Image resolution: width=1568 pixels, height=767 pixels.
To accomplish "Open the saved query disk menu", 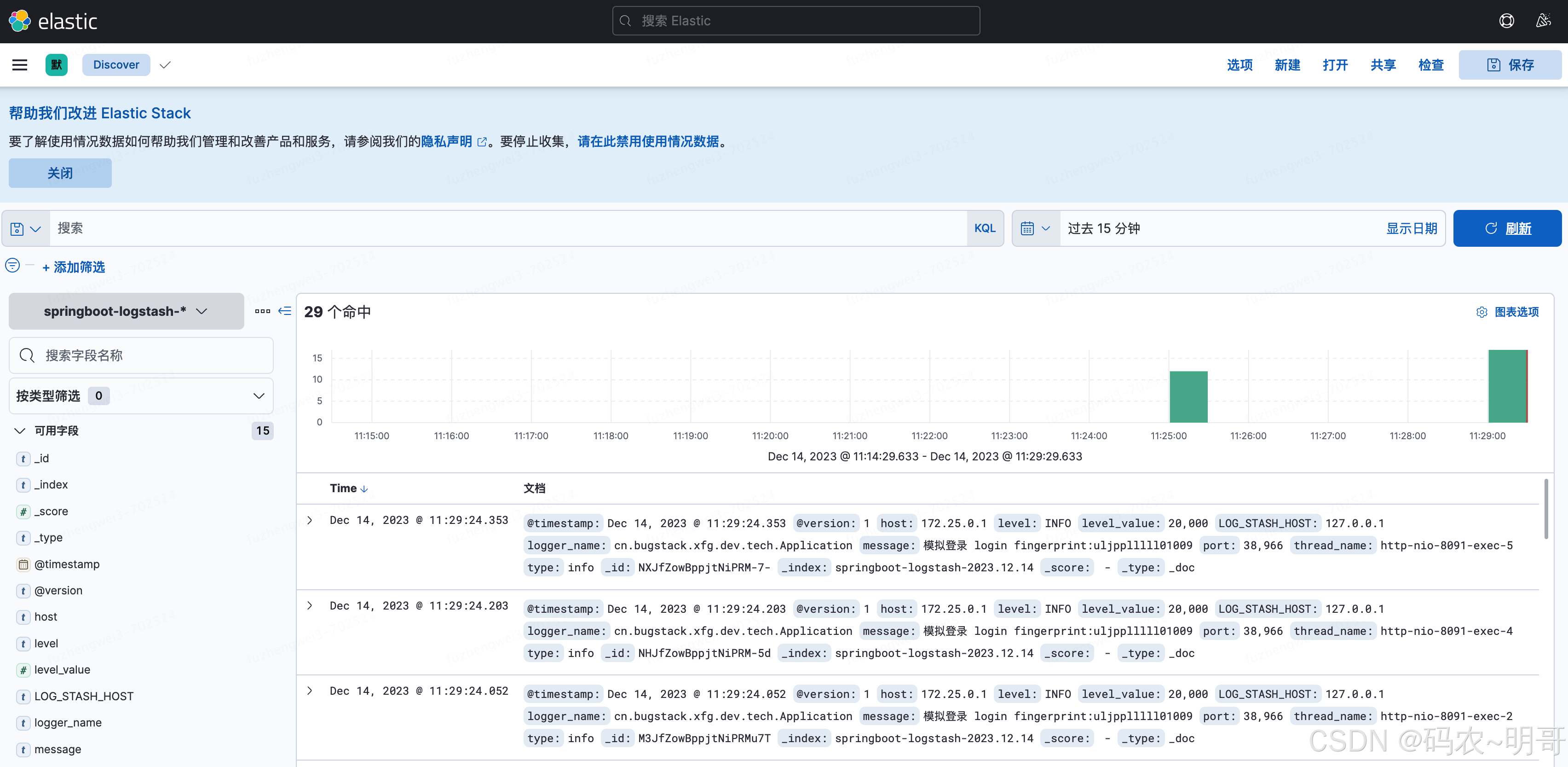I will (26, 228).
